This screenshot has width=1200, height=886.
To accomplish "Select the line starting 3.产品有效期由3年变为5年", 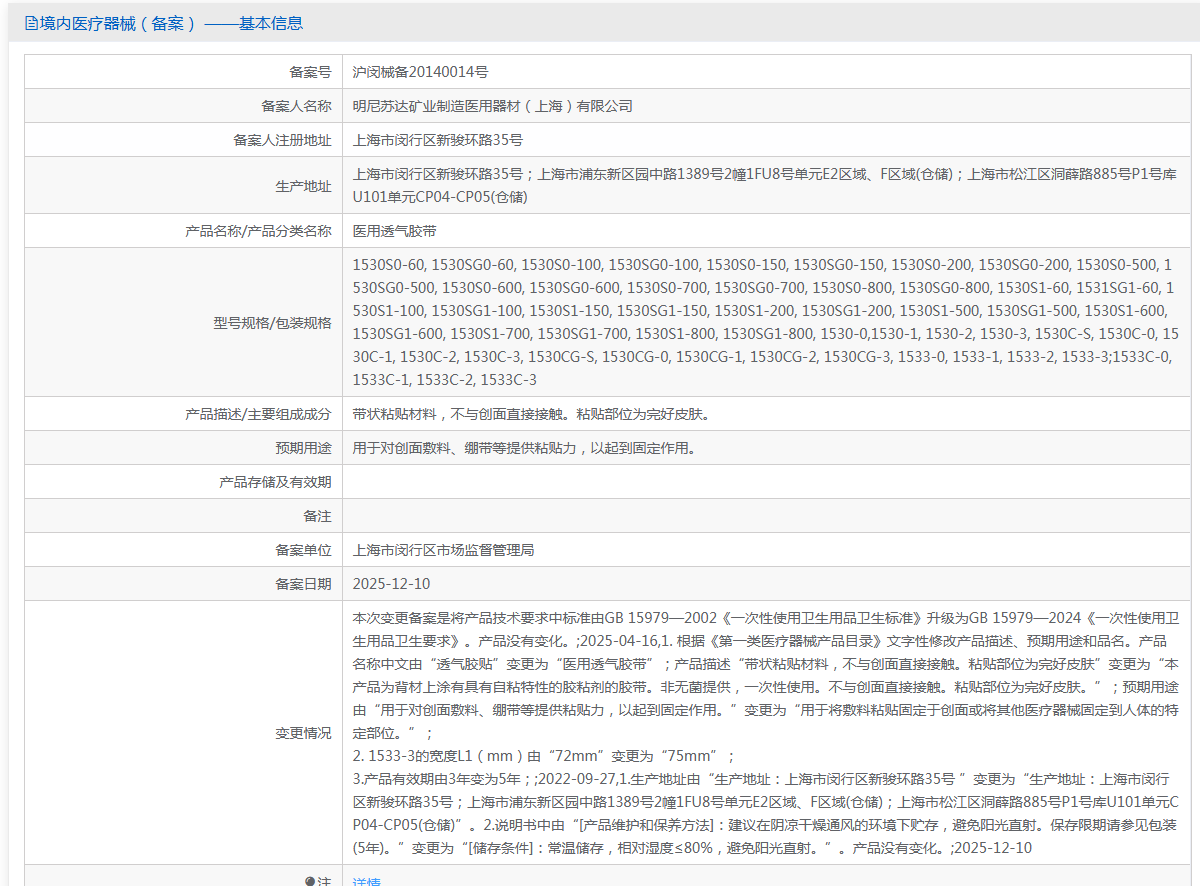I will click(x=766, y=813).
